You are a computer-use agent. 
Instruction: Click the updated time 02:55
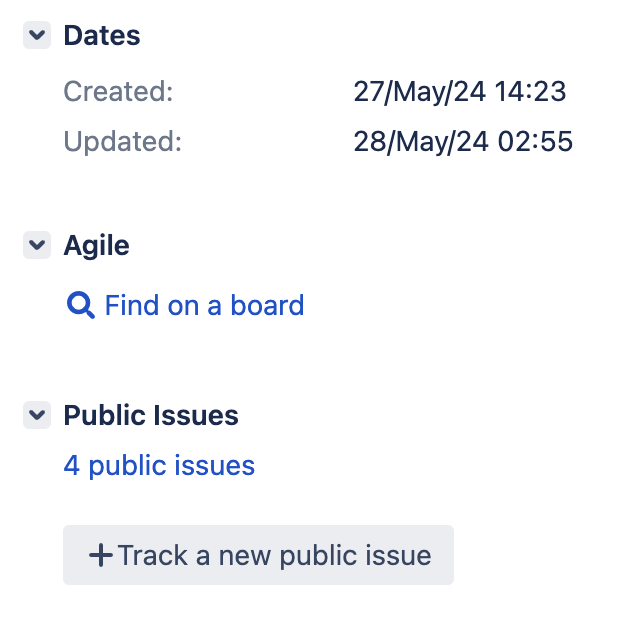tap(534, 142)
